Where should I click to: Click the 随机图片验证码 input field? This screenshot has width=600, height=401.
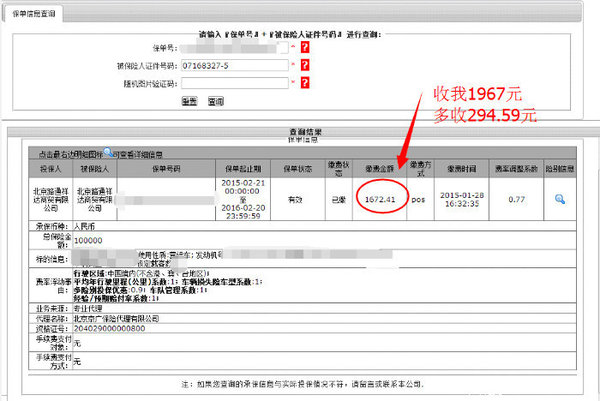pyautogui.click(x=236, y=83)
